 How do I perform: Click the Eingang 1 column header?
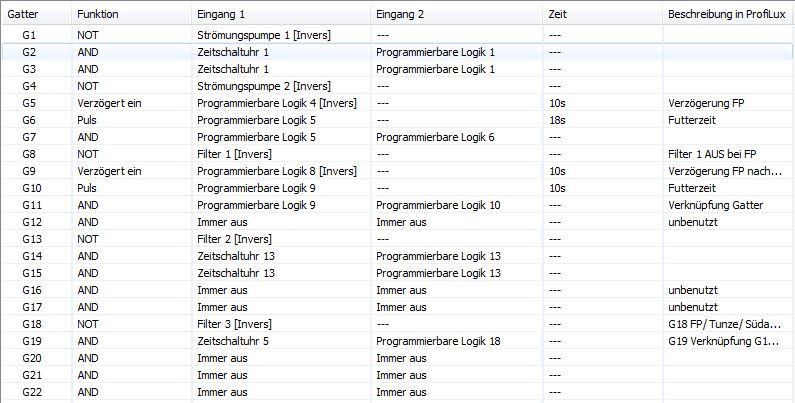pyautogui.click(x=221, y=15)
